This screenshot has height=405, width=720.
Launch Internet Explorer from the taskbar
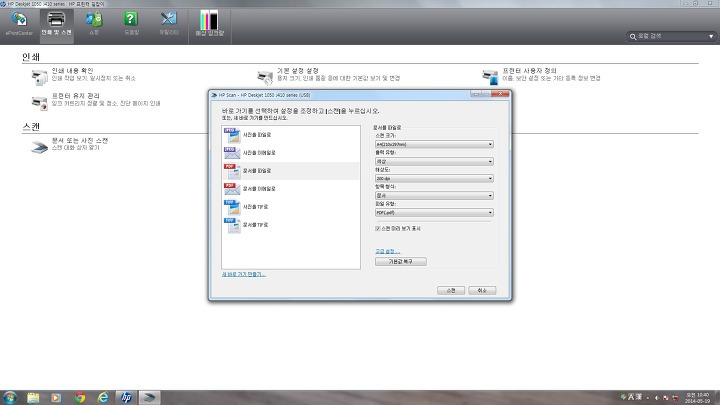[x=103, y=398]
